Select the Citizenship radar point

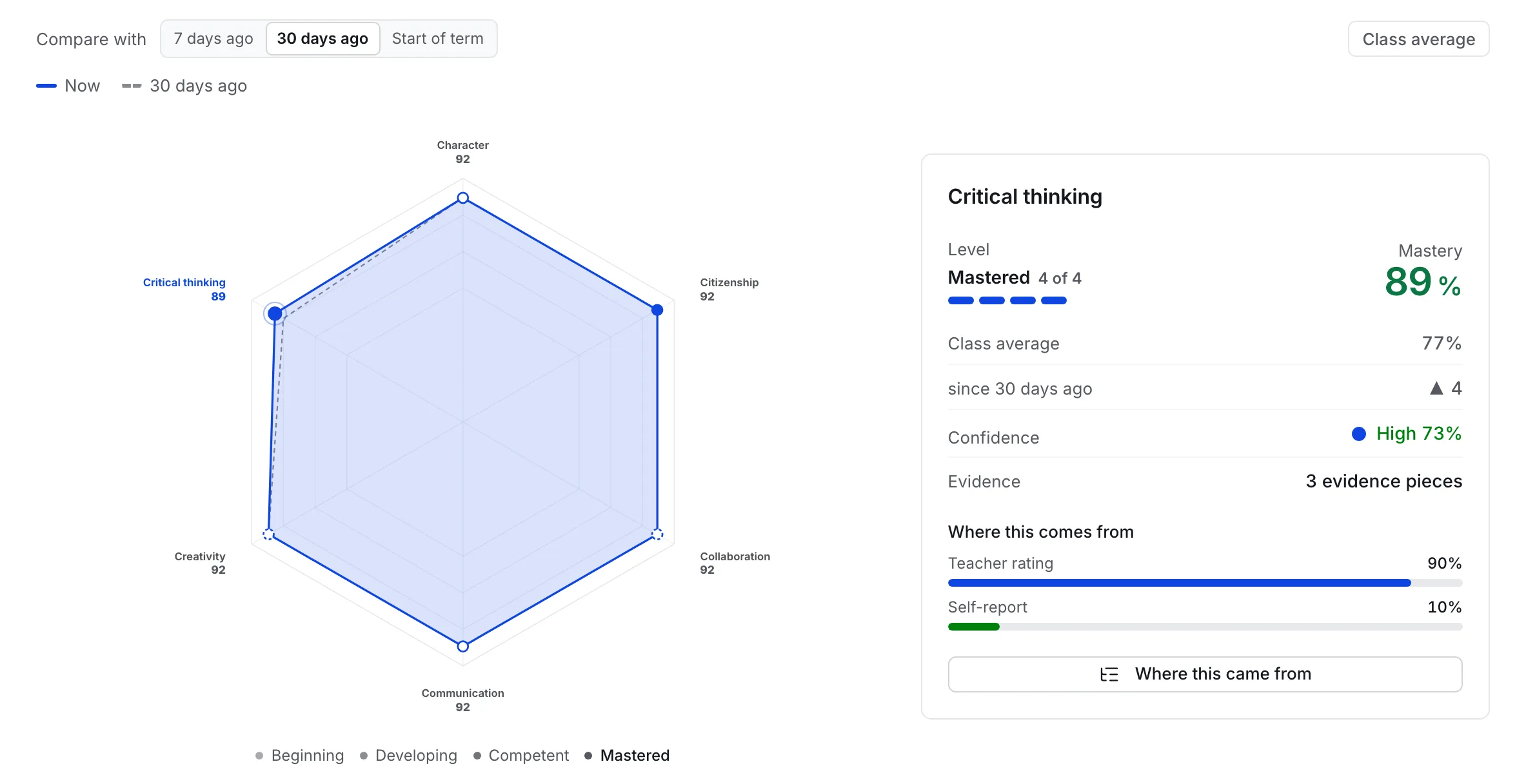657,310
